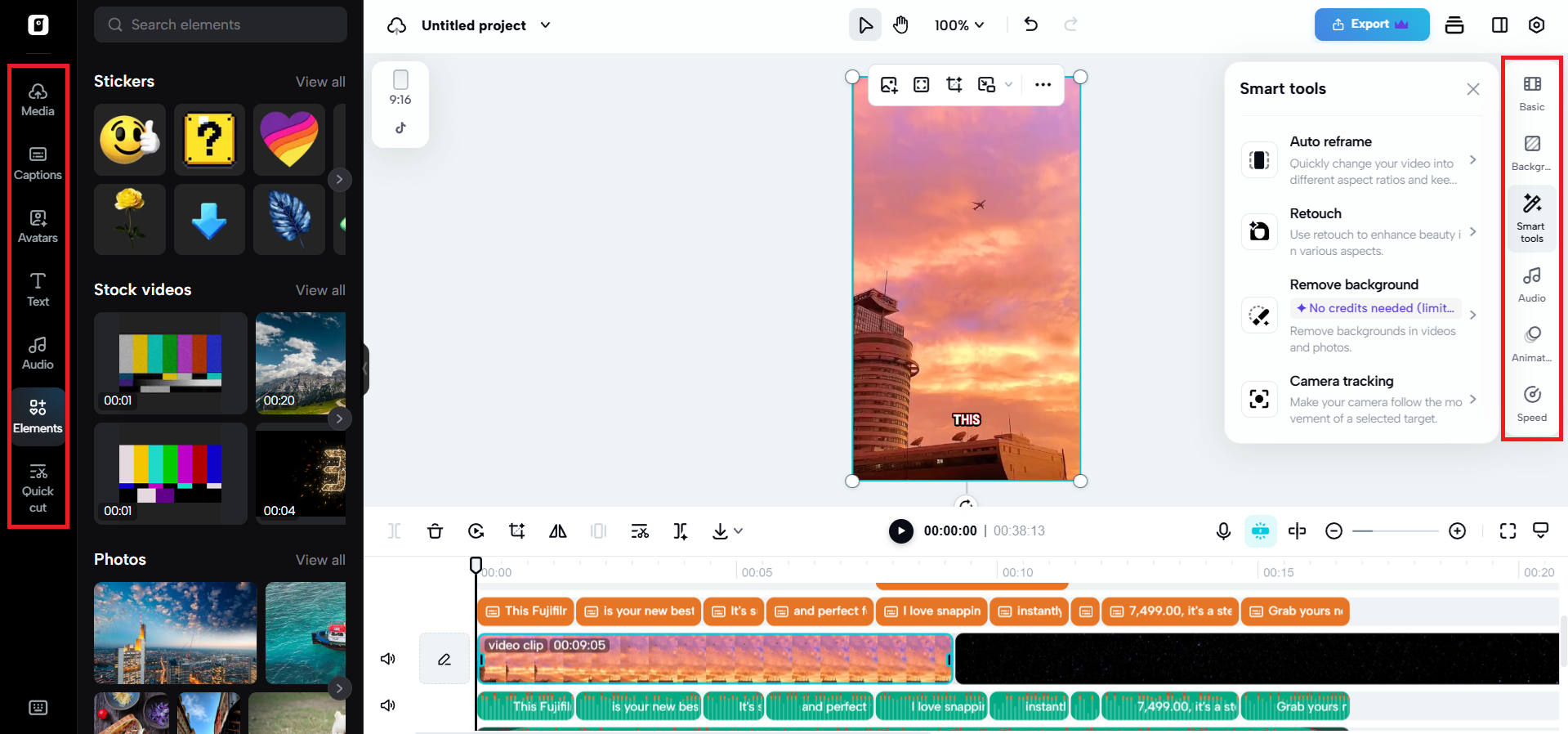Open the 100% zoom dropdown
Viewport: 1568px width, 734px height.
pyautogui.click(x=959, y=25)
